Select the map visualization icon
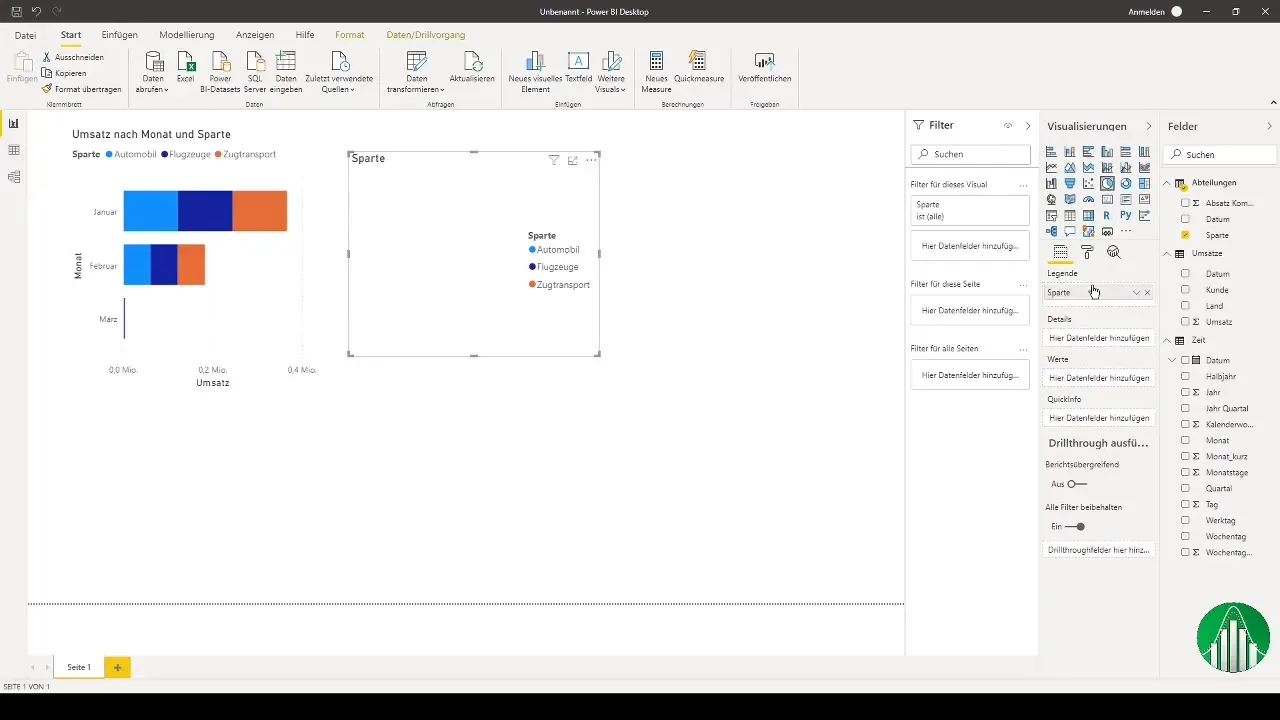 tap(1051, 199)
